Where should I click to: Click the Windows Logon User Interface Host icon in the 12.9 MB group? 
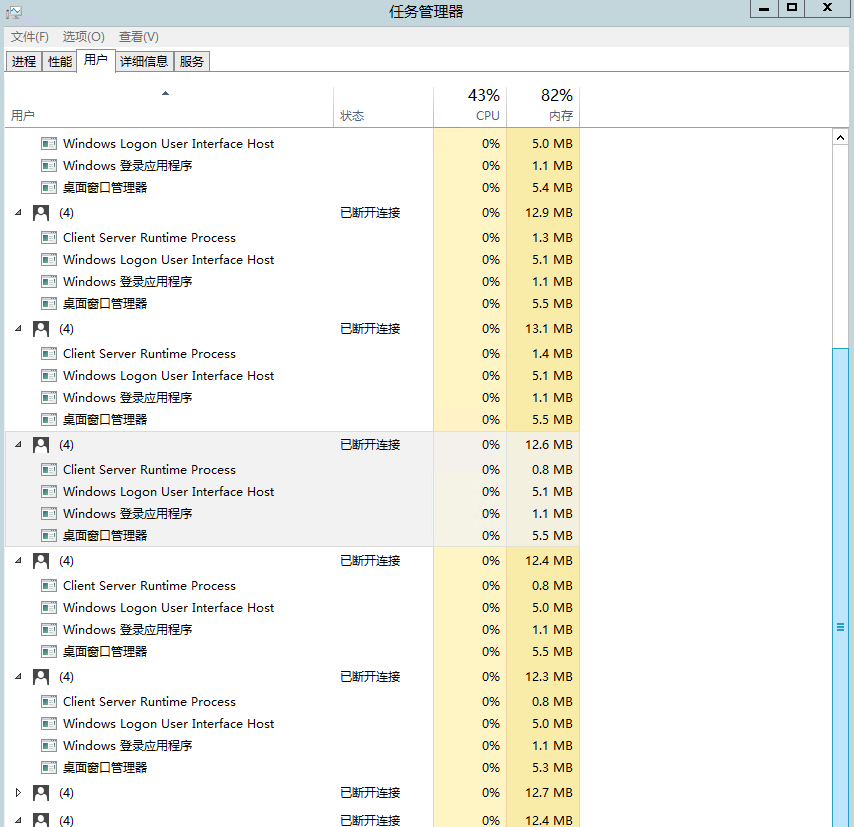(49, 260)
